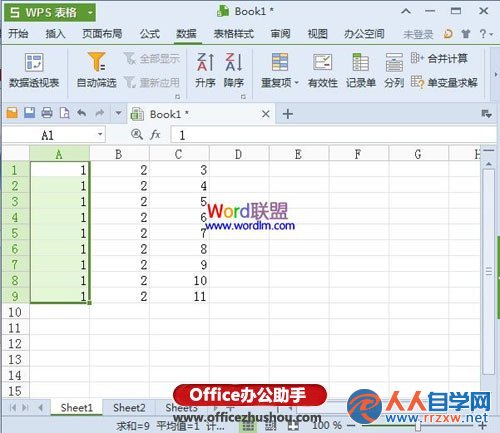Viewport: 500px width, 433px height.
Task: Open print preview icon
Action: 64,113
